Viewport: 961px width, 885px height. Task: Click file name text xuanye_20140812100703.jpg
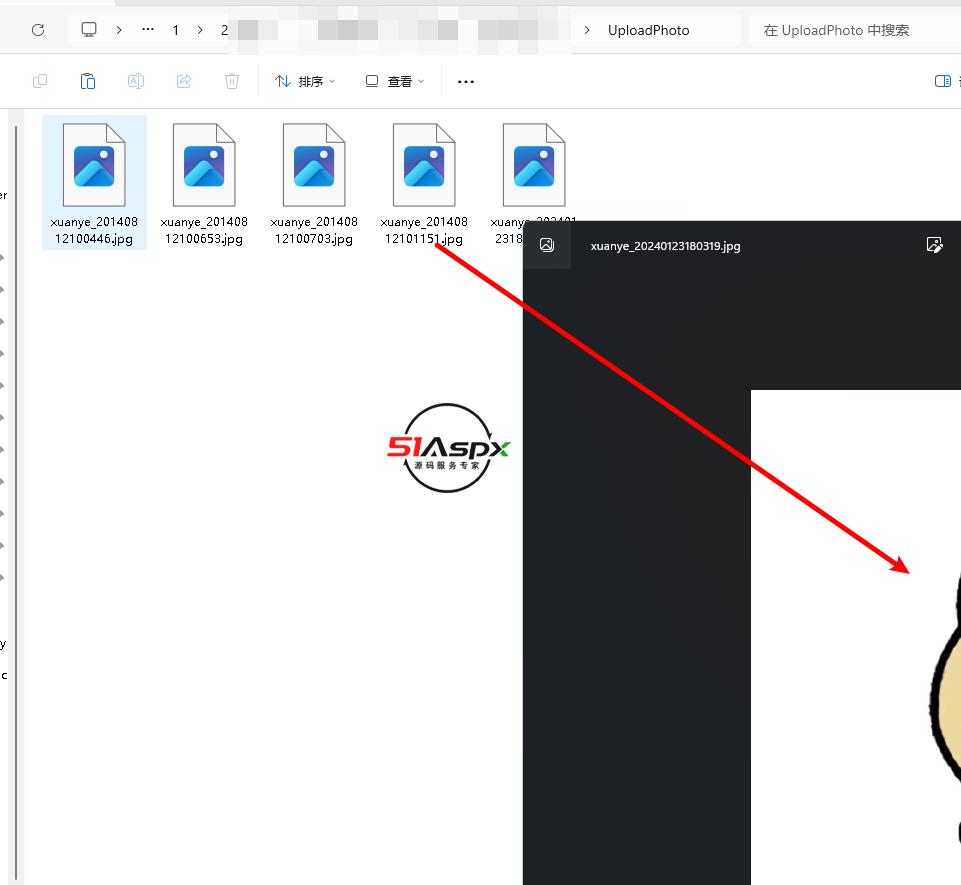coord(314,230)
